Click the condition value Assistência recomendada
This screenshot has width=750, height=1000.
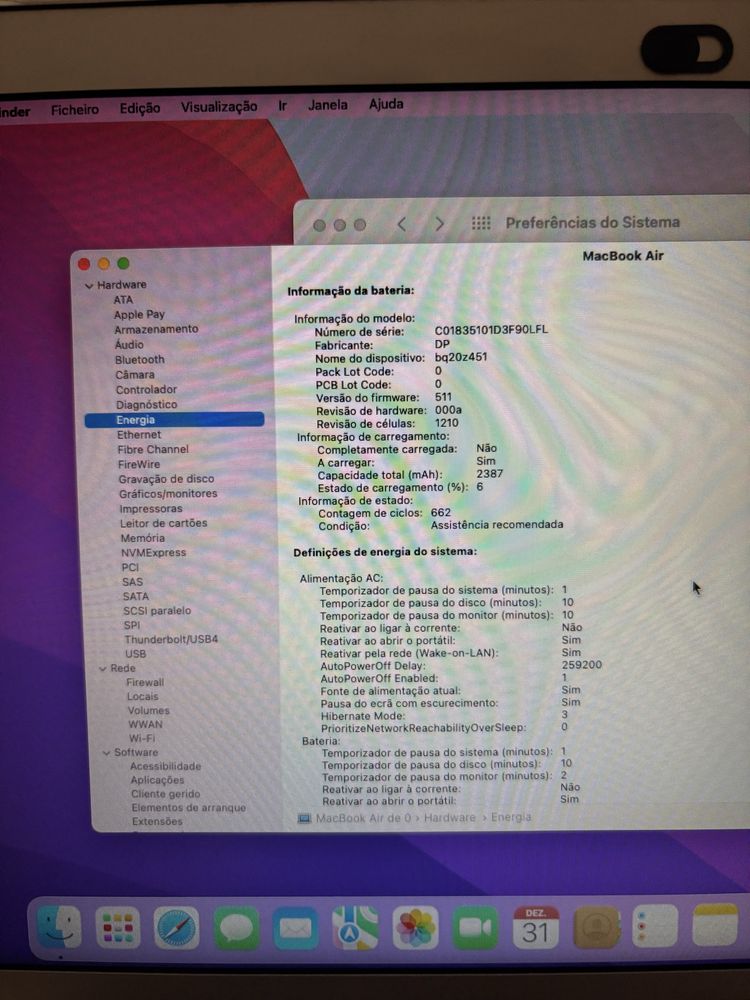[497, 526]
